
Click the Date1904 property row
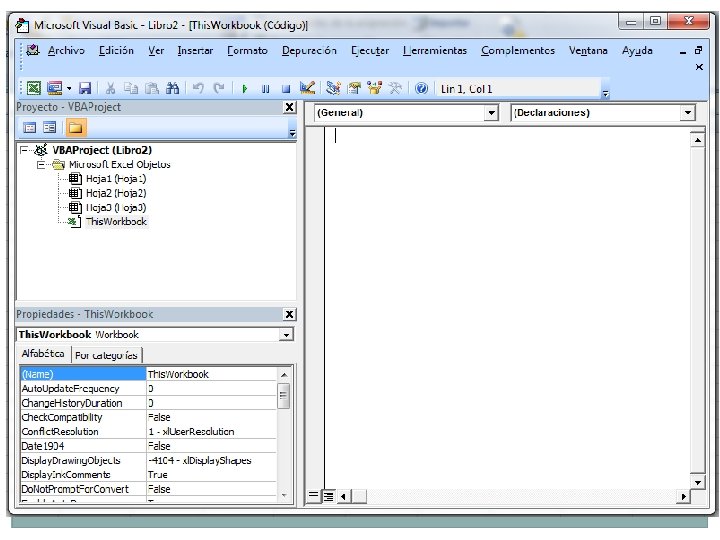(148, 446)
